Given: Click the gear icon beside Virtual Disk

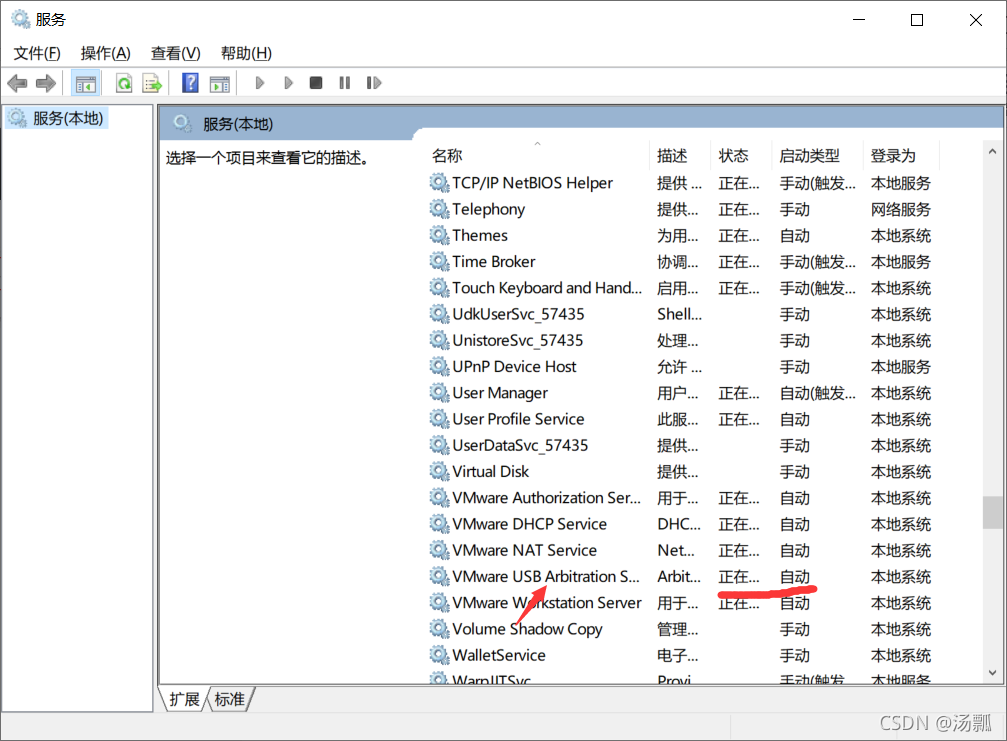Looking at the screenshot, I should tap(439, 472).
